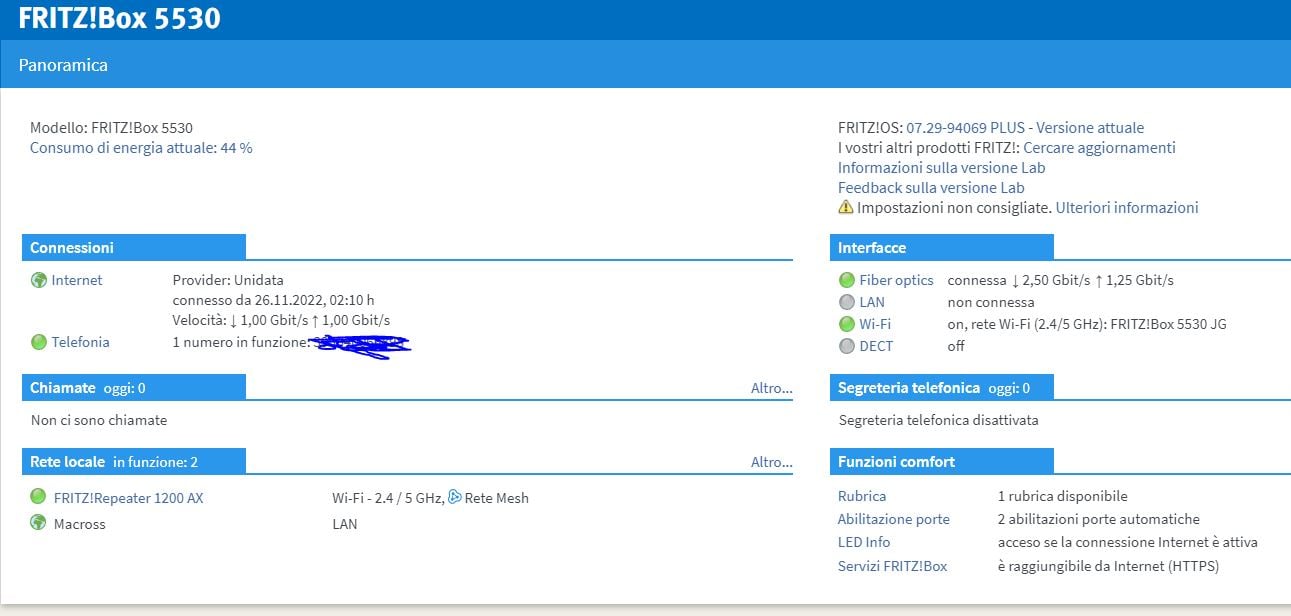Open Feedback sulla versione Lab link
1291x616 pixels.
pyautogui.click(x=931, y=188)
